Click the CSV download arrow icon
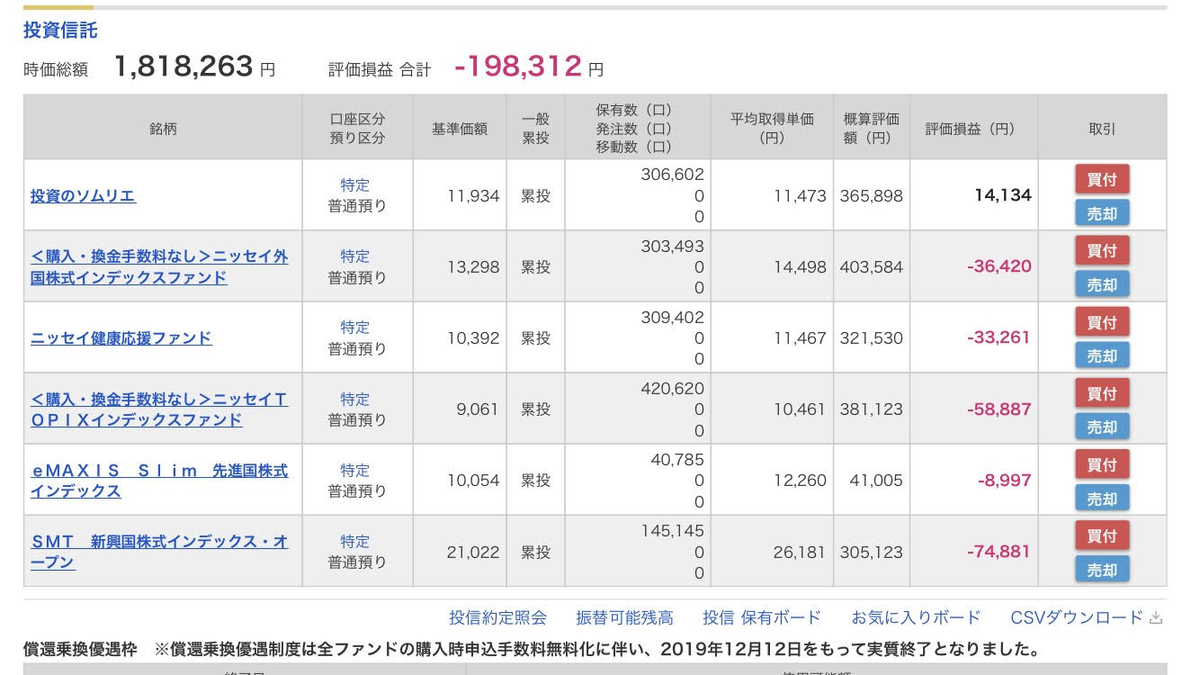Screen dimensions: 1200x675 [x=1156, y=618]
